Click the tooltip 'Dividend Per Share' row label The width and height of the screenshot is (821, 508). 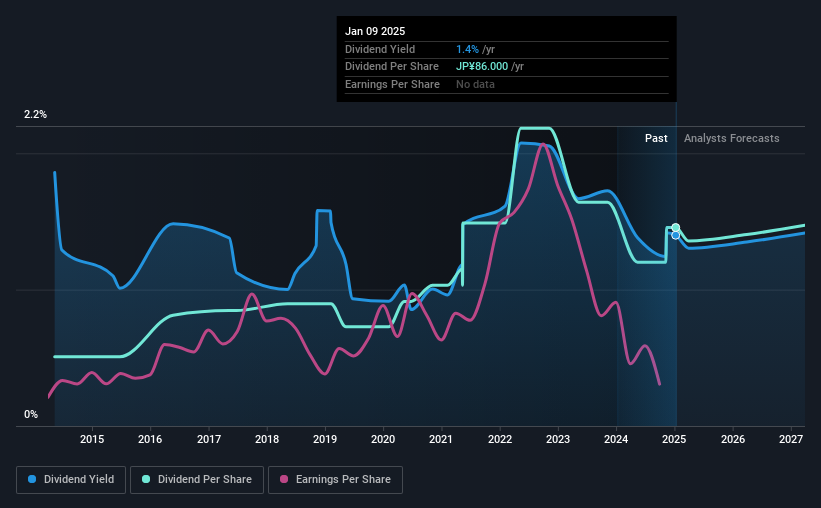point(392,67)
